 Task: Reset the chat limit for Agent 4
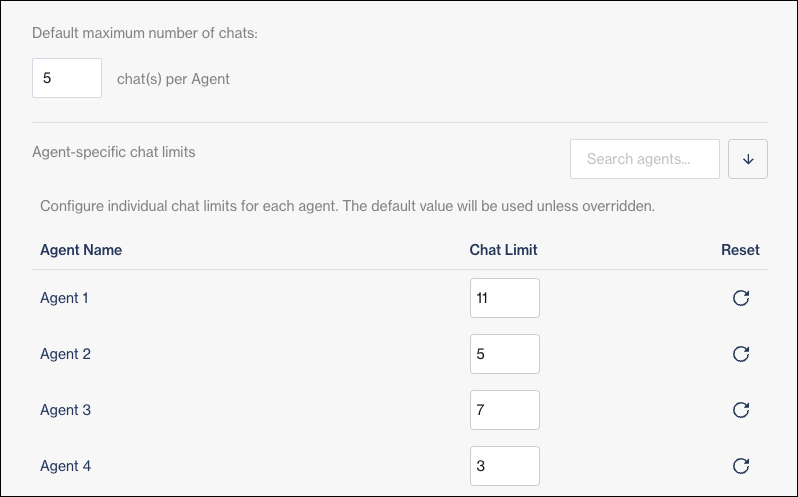[741, 466]
